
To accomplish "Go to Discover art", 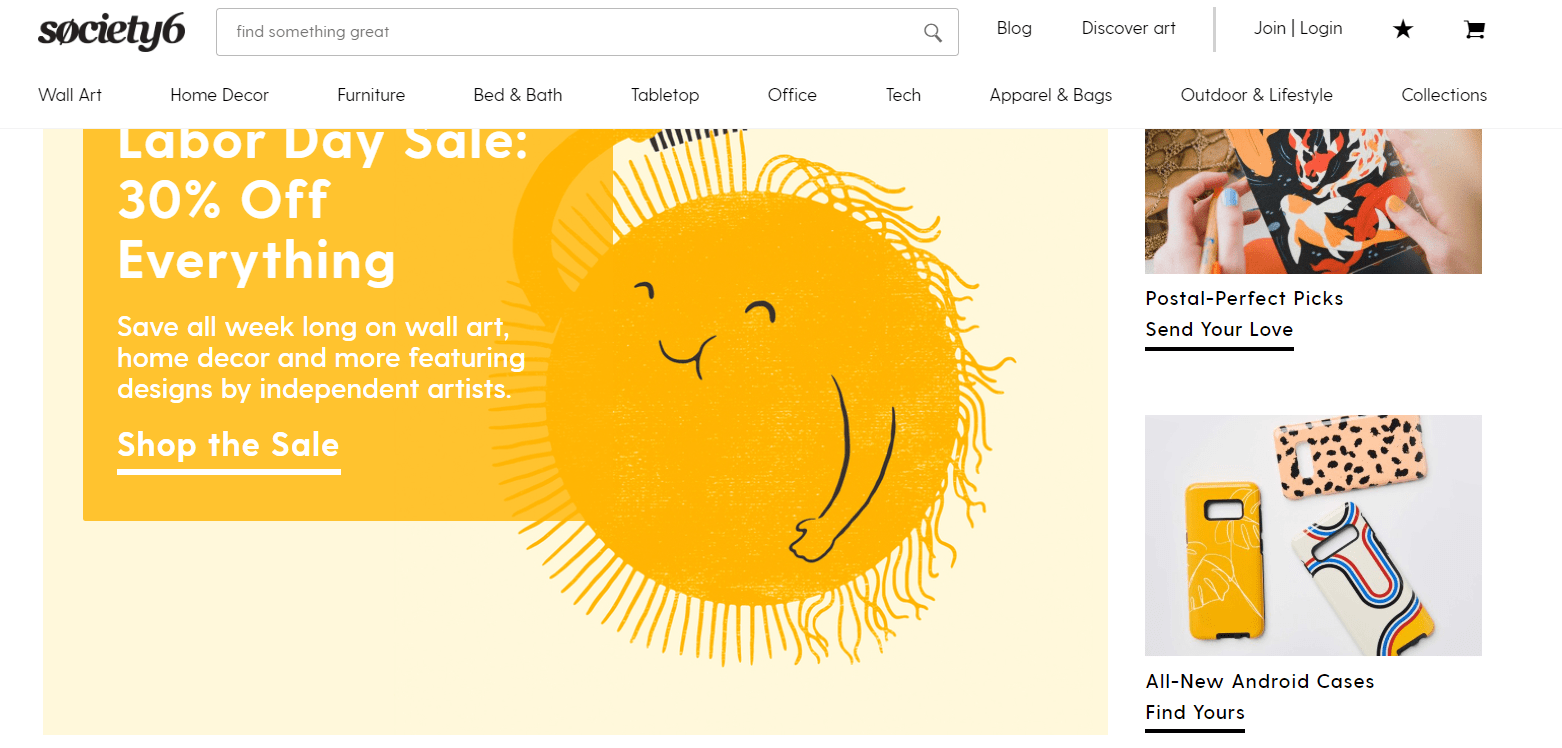I will pyautogui.click(x=1128, y=28).
